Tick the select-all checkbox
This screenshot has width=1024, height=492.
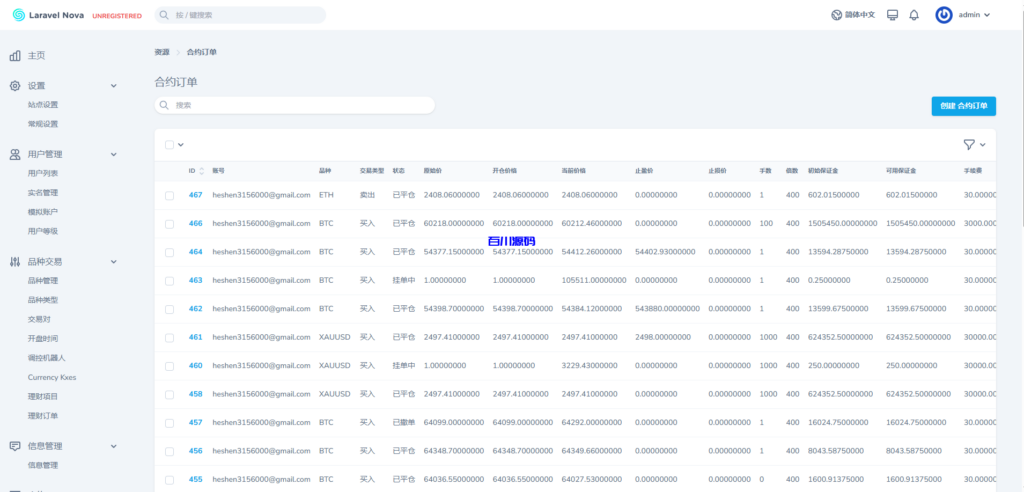pos(170,145)
